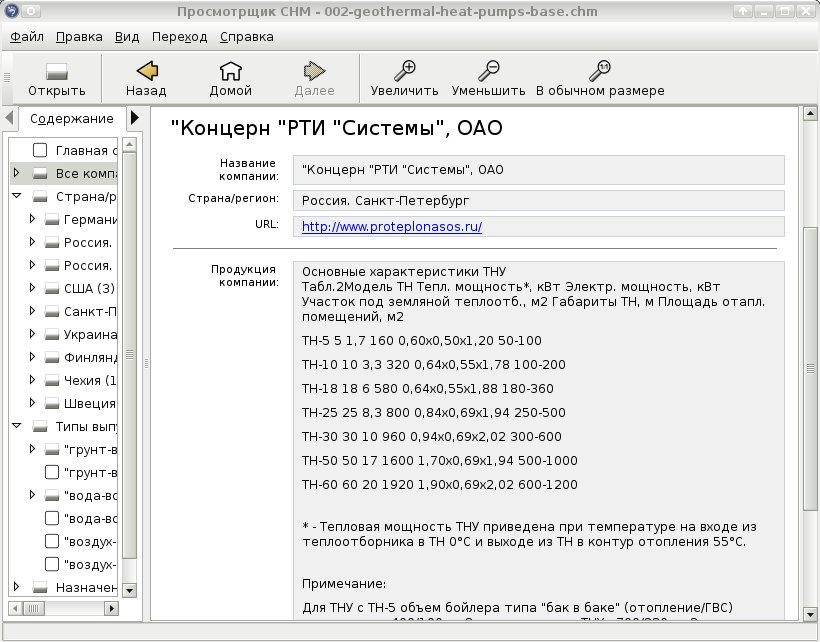Click the sidebar horizontal scroll-left arrow
Viewport: 820px width, 642px height.
click(15, 609)
